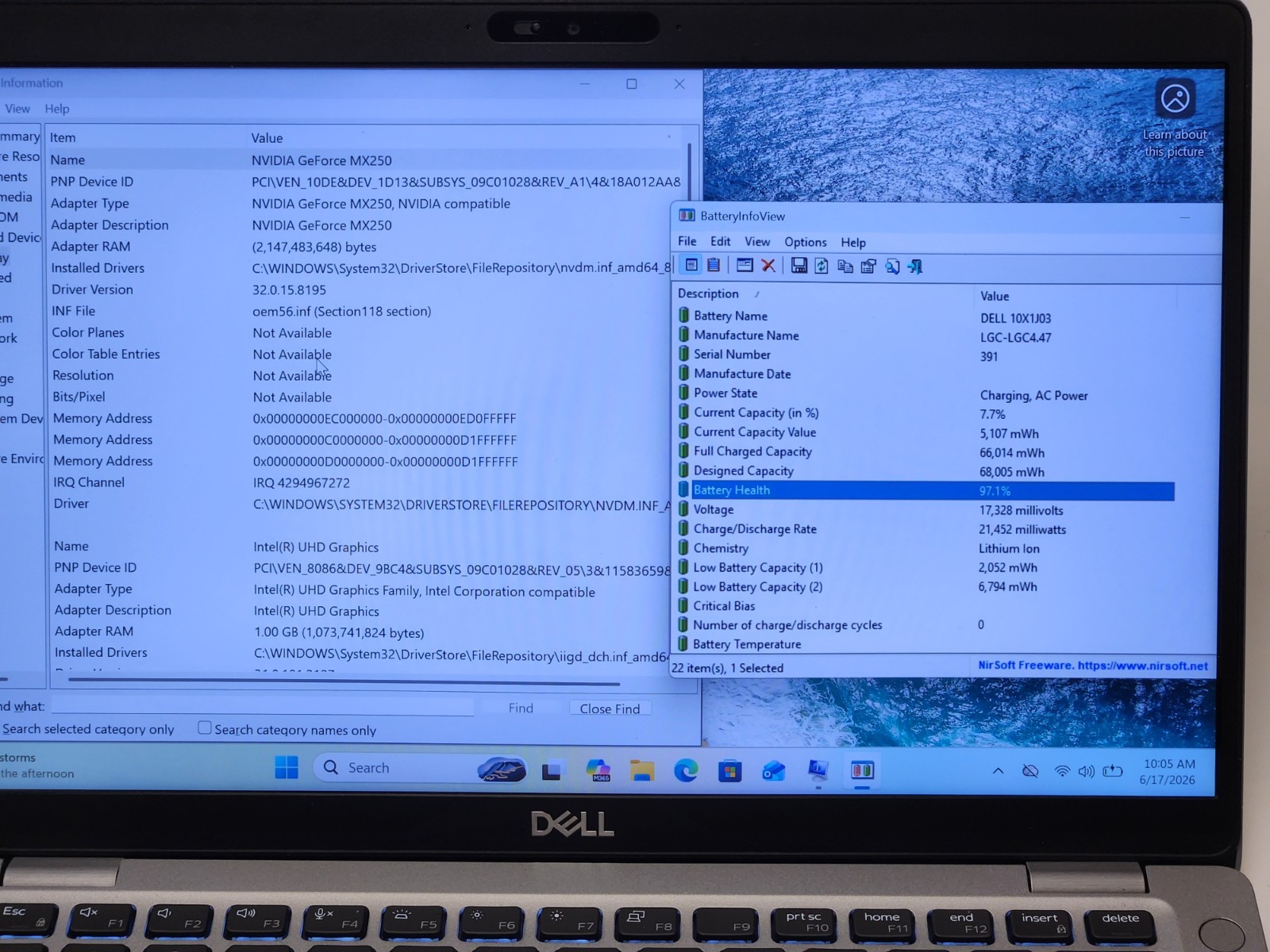Click NVIDIA GeForce MX250 Name row value
Image resolution: width=1270 pixels, height=952 pixels.
click(x=321, y=160)
